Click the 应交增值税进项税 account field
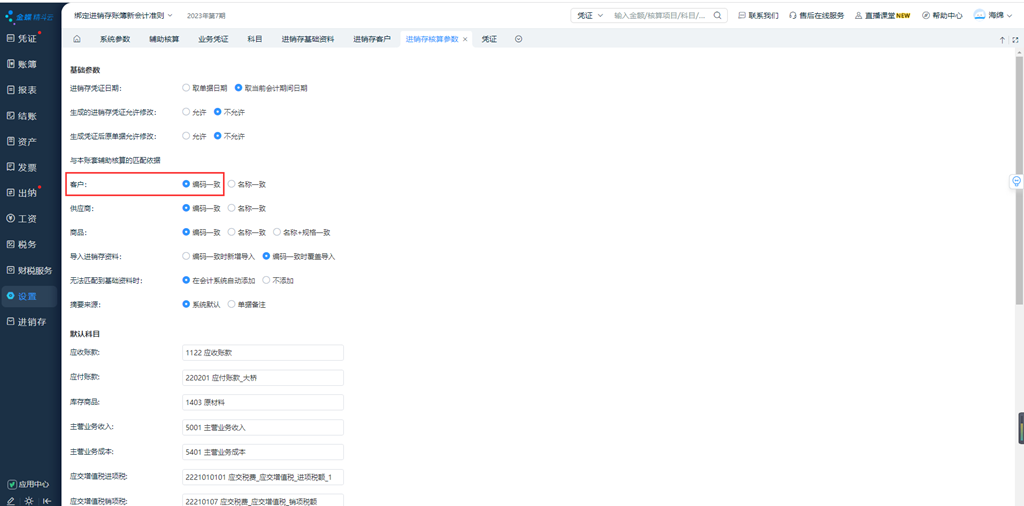1024x506 pixels. click(x=263, y=477)
